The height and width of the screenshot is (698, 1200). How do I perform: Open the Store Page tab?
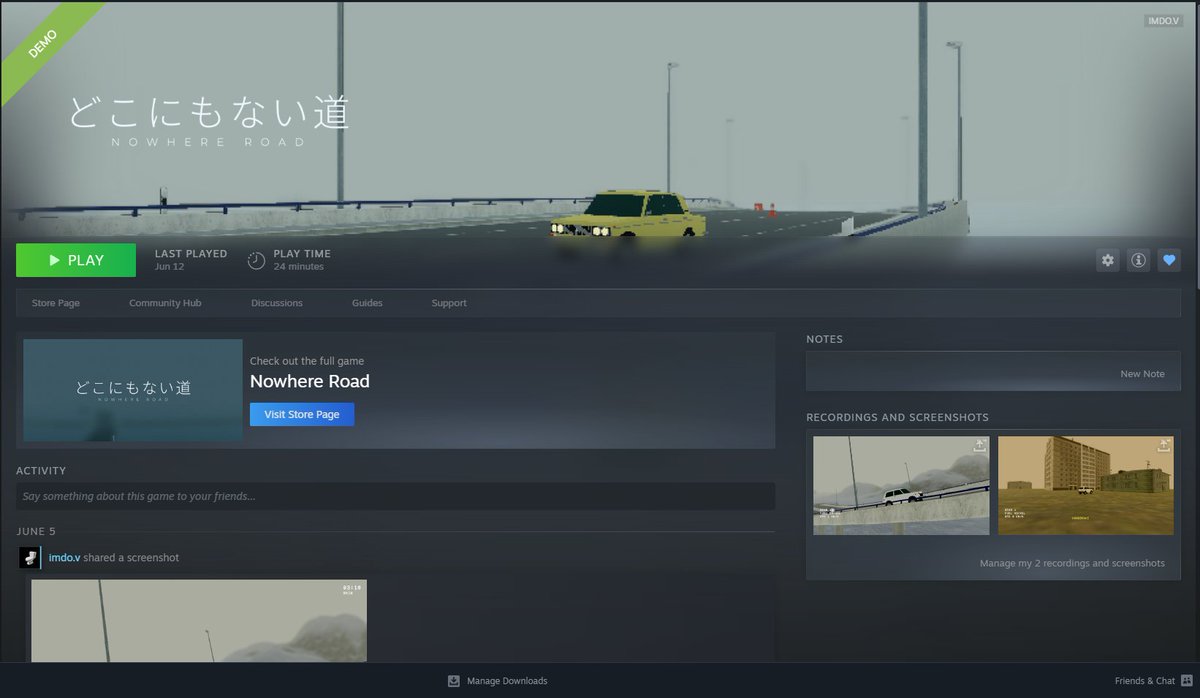pyautogui.click(x=56, y=303)
